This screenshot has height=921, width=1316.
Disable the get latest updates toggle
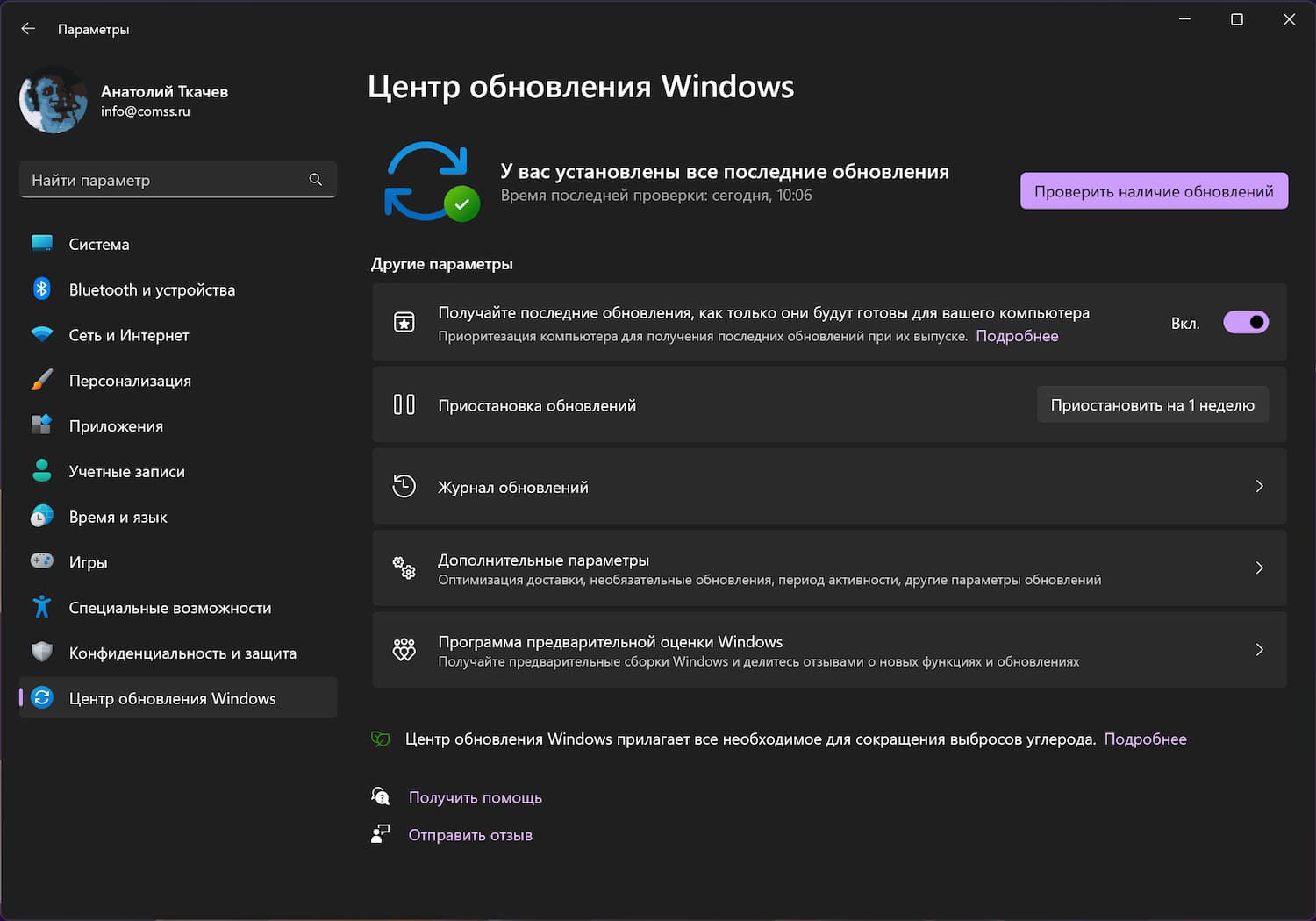[1246, 323]
